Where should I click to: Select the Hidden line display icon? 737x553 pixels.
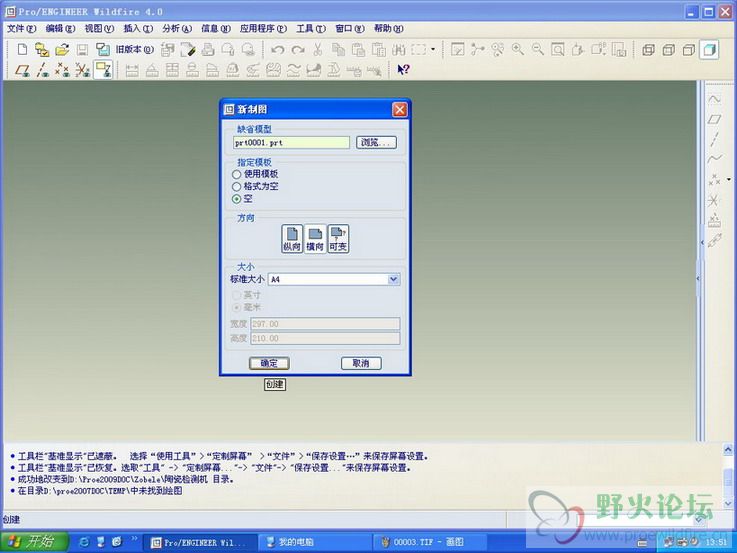coord(668,49)
